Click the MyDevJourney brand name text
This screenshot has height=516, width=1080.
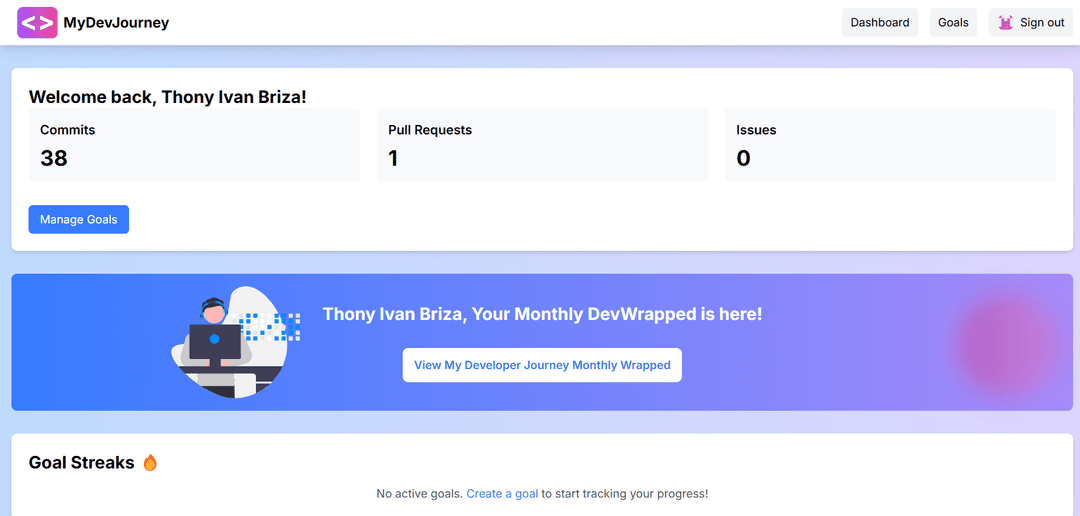point(116,23)
